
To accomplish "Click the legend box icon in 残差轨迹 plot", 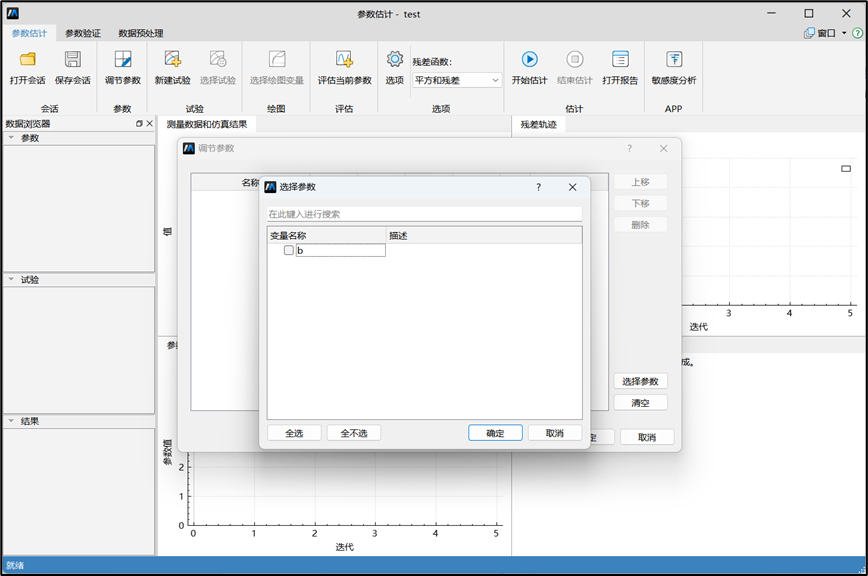I will point(846,169).
